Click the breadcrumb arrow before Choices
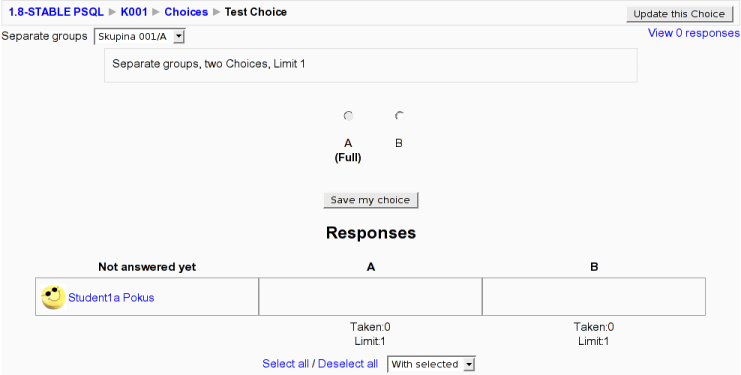Viewport: 741px width, 375px height. tap(155, 12)
